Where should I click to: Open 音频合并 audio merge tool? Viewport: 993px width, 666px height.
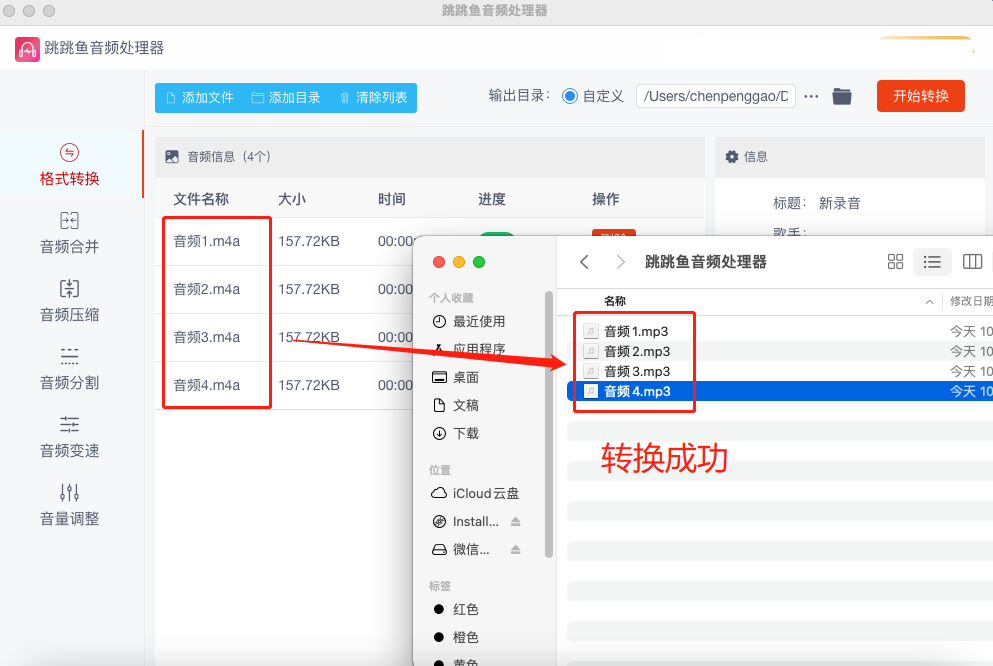69,233
